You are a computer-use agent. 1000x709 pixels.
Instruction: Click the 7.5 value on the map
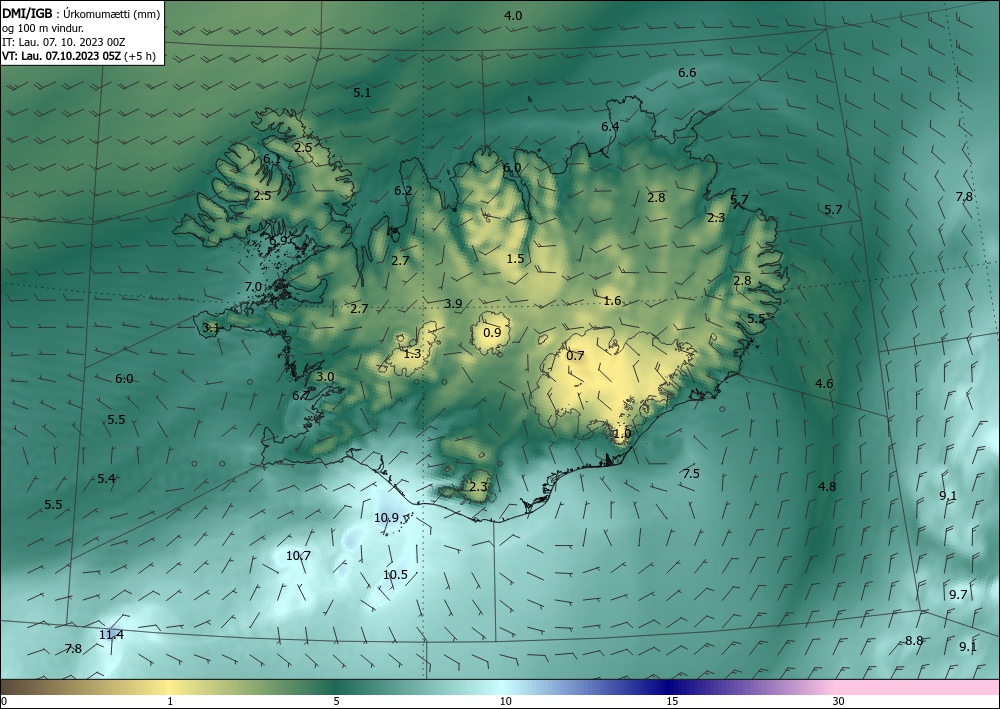tap(691, 473)
